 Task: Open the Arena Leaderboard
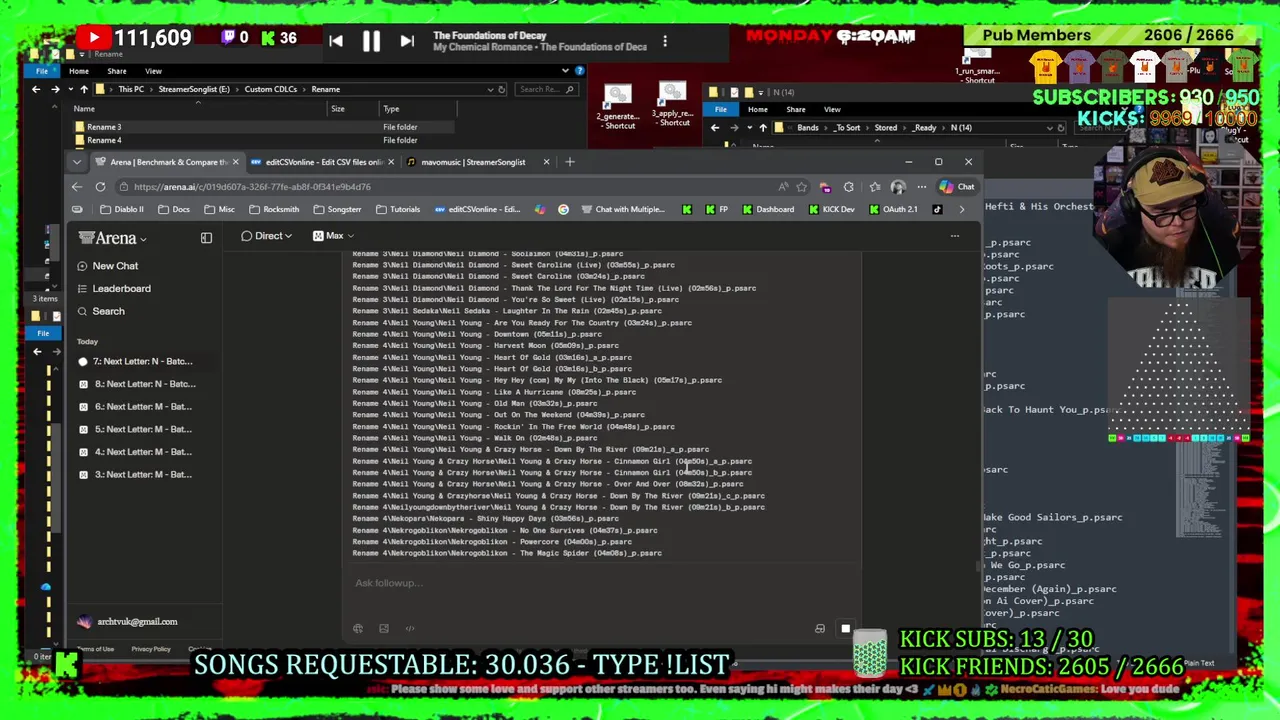tap(113, 289)
